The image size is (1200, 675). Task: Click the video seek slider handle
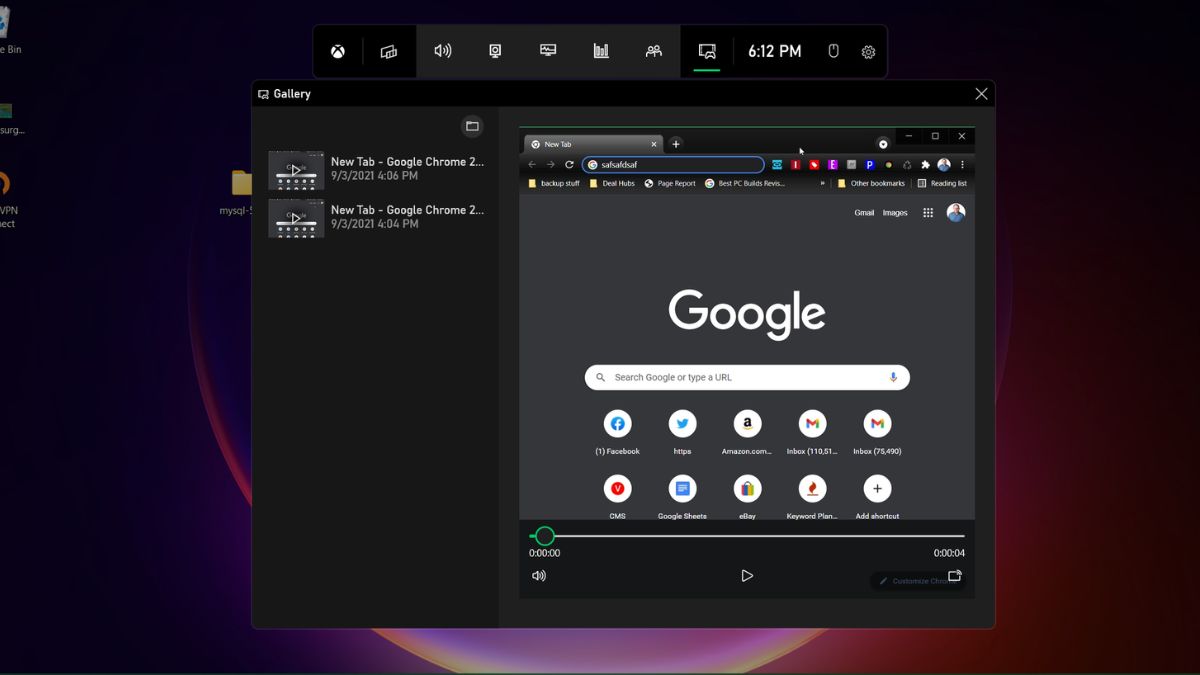click(x=544, y=536)
